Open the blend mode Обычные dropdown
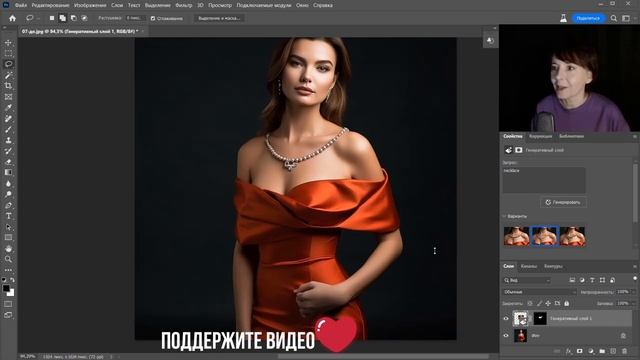The width and height of the screenshot is (640, 360). [x=540, y=292]
